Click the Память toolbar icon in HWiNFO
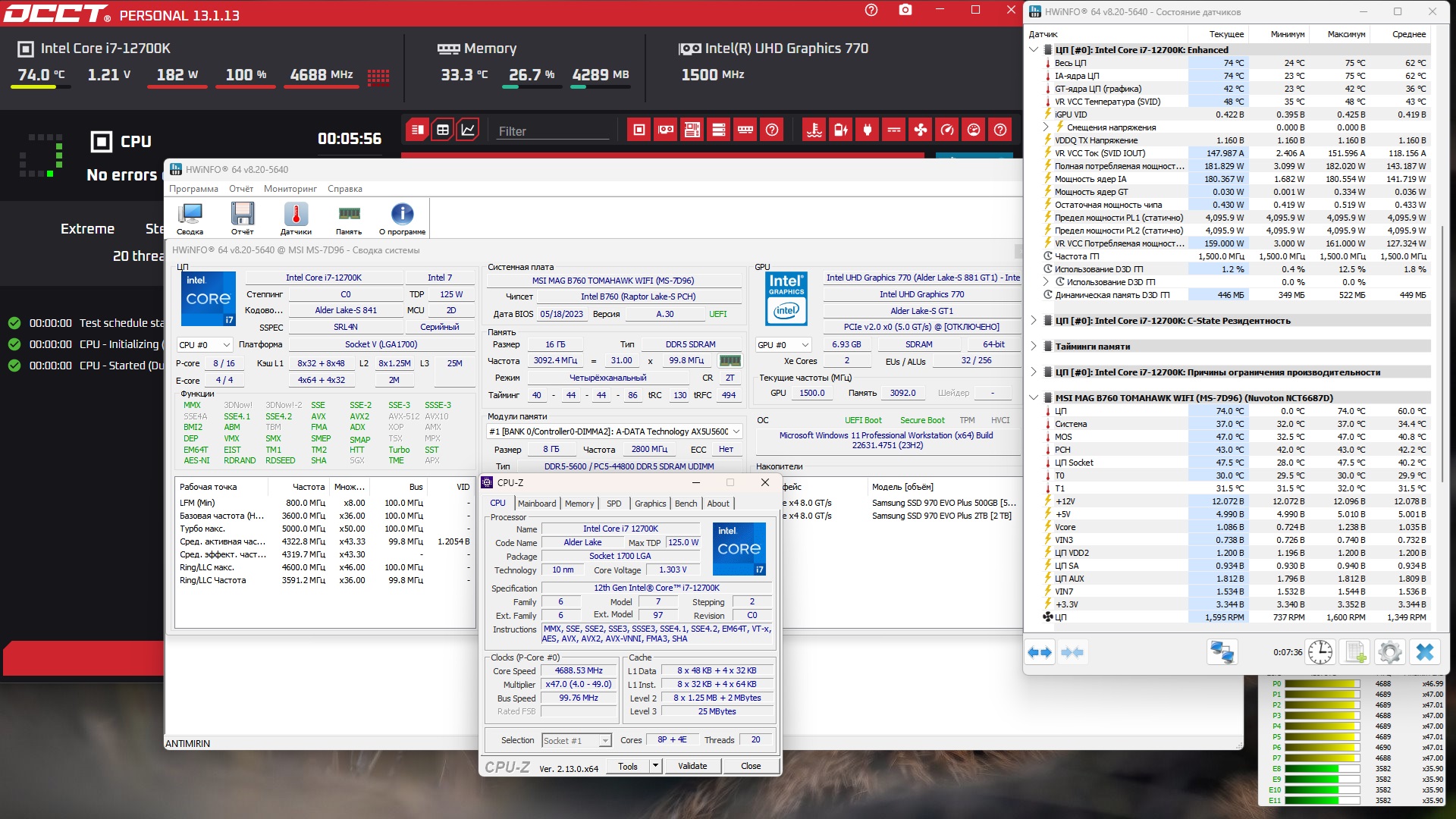Screen dimensions: 1456x819 coord(349,218)
